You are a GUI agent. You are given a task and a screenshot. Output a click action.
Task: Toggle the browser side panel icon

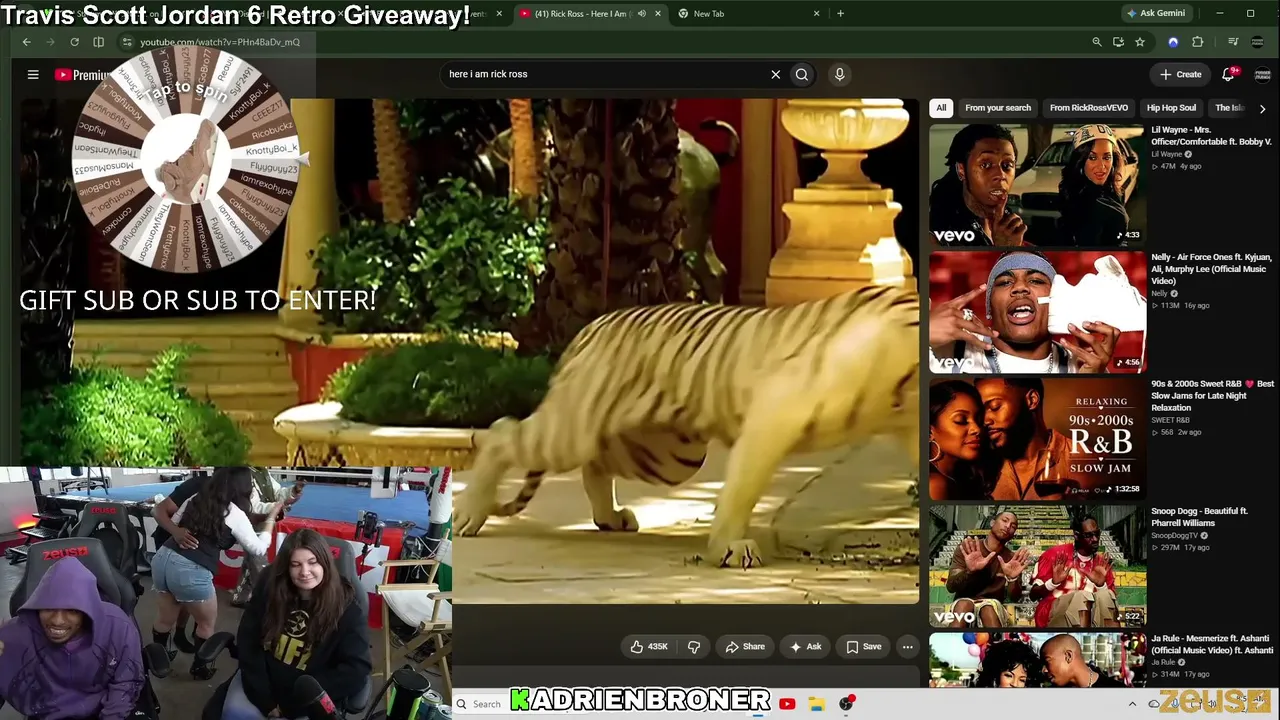point(98,42)
